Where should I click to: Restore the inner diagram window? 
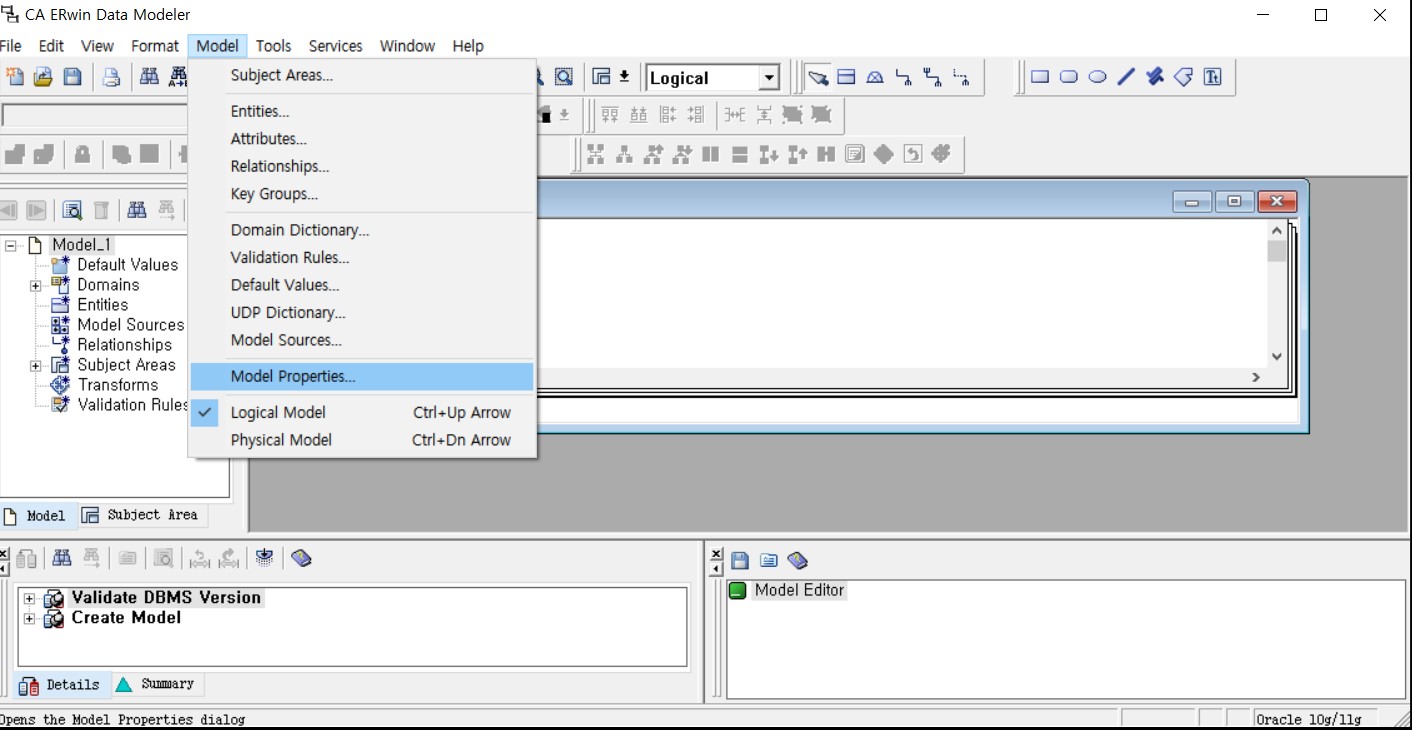(x=1234, y=202)
